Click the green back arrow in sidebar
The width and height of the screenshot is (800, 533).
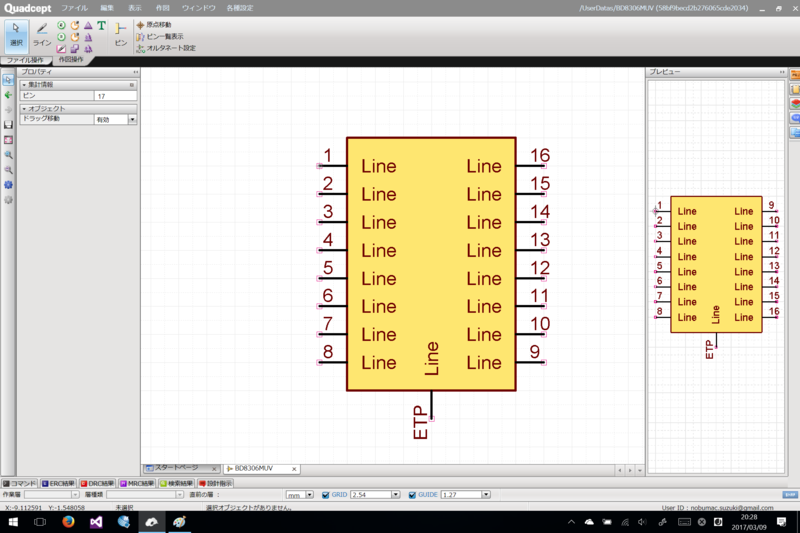8,95
